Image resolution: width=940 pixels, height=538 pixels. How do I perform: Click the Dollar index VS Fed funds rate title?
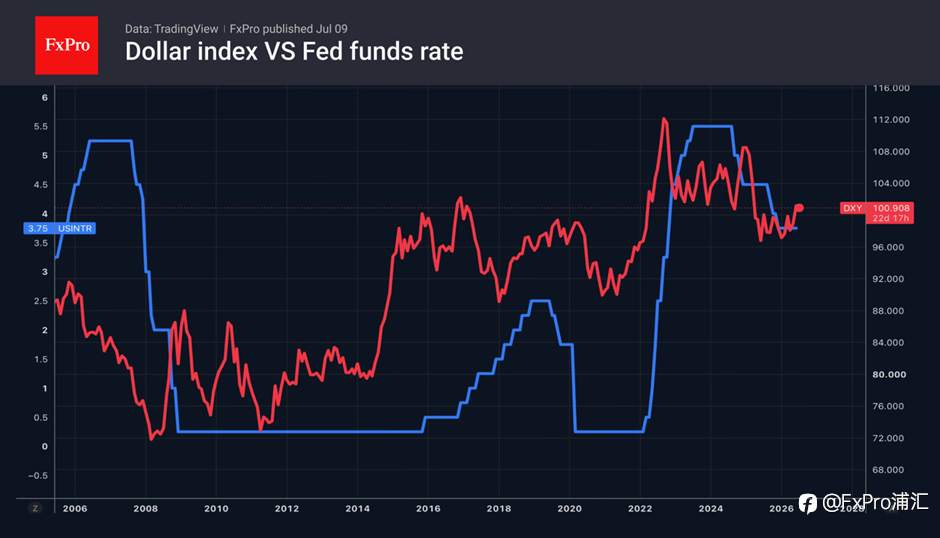pos(294,52)
